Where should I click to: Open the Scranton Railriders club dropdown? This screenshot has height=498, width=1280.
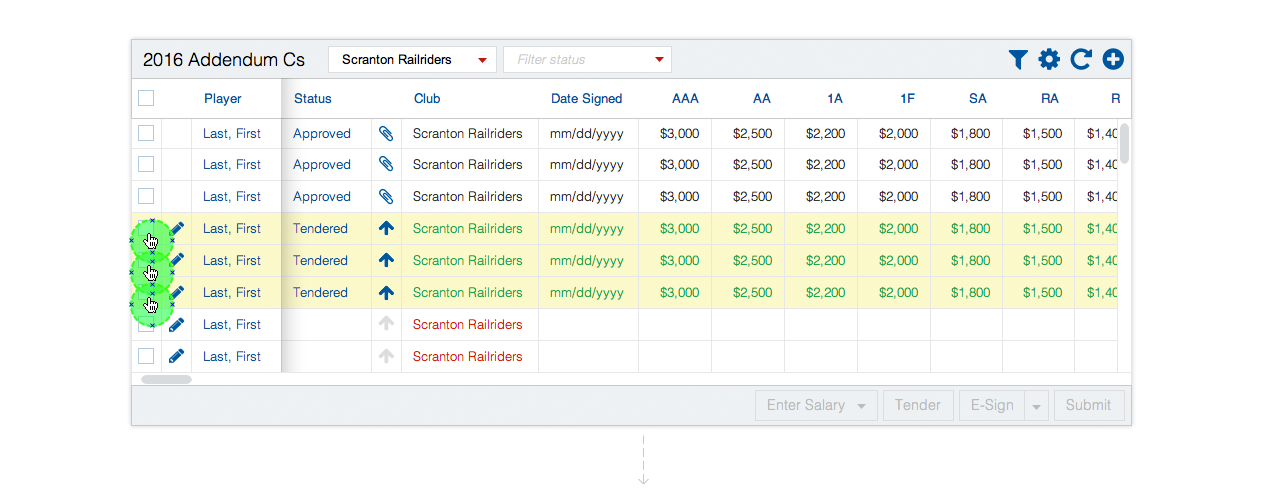point(412,60)
